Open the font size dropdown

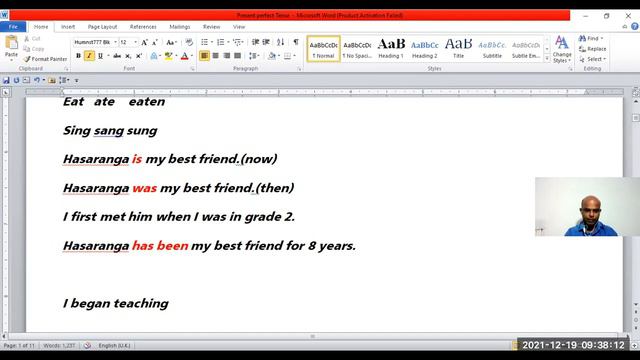tap(136, 42)
